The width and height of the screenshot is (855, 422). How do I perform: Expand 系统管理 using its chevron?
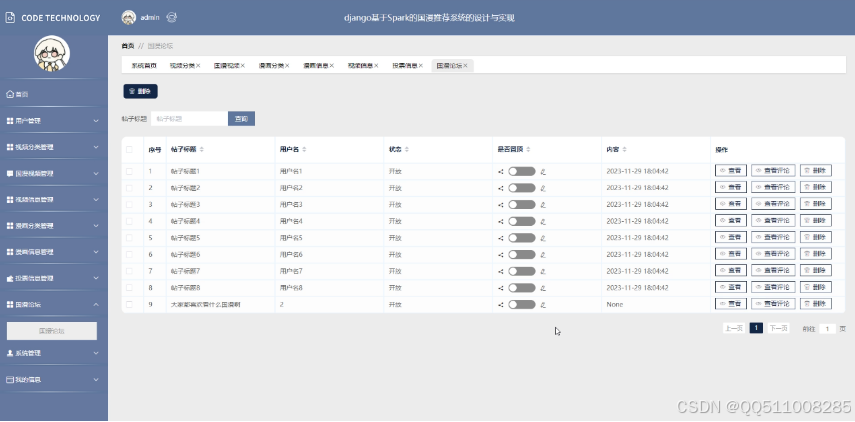click(x=96, y=353)
